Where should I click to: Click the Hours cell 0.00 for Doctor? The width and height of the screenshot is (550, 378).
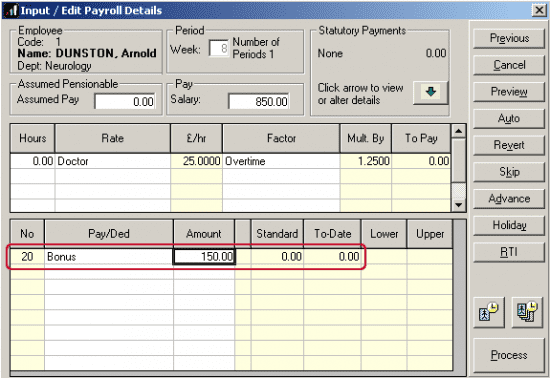(x=33, y=161)
